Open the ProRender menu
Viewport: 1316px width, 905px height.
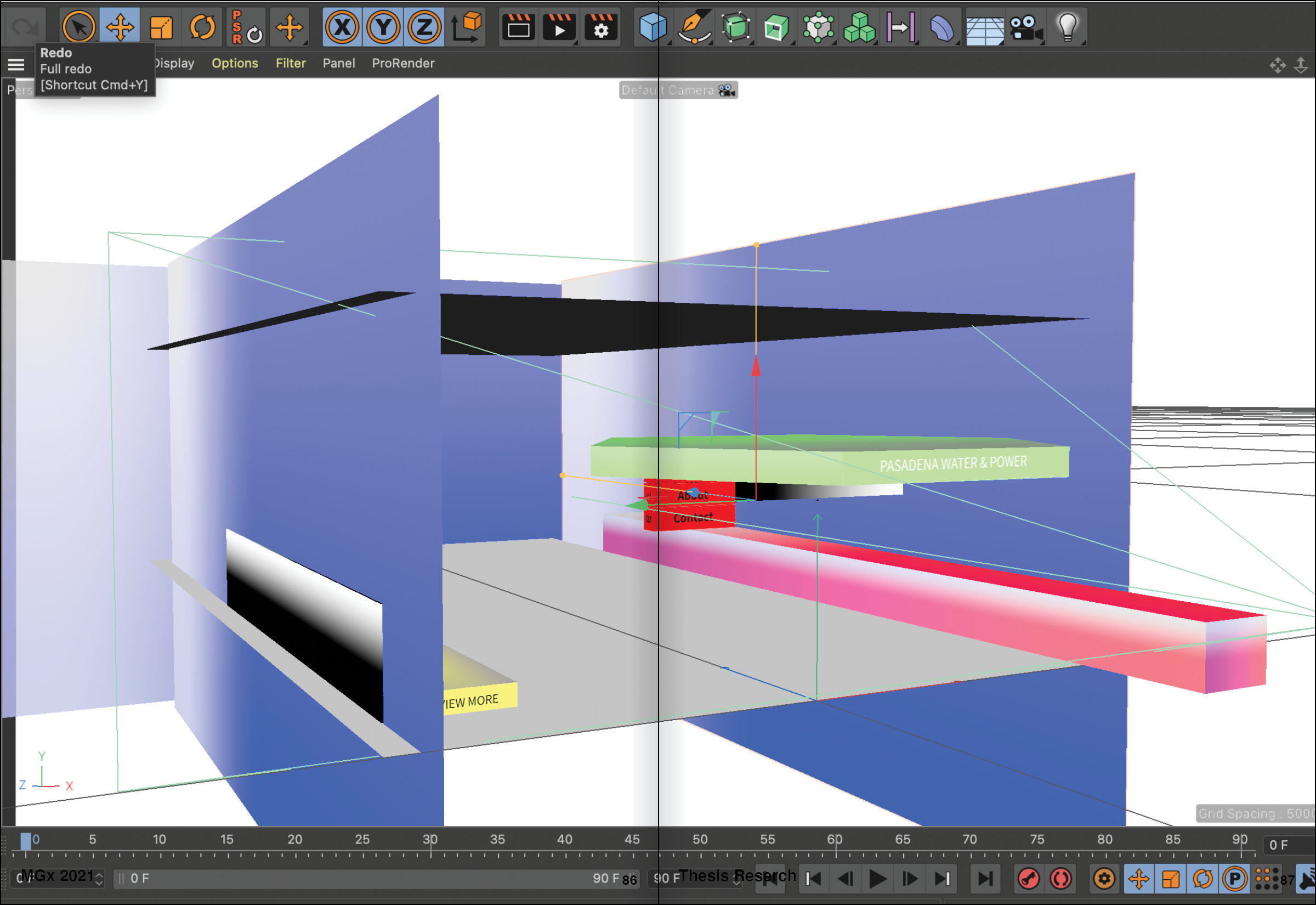[x=403, y=64]
